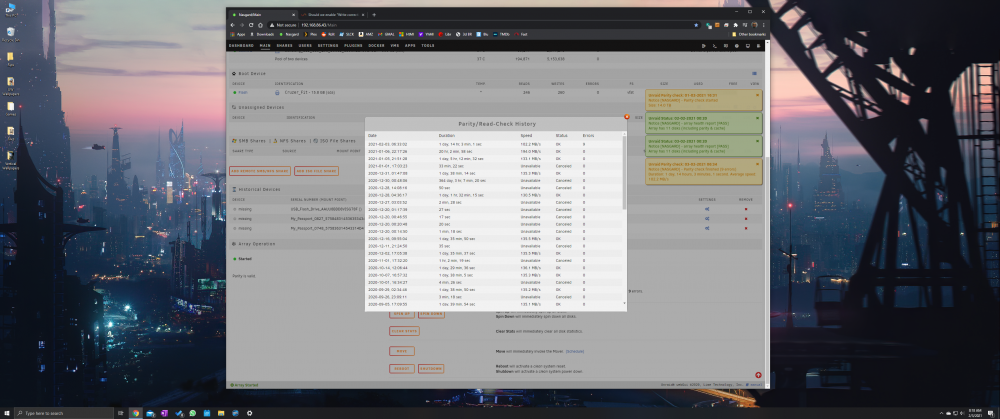1000x419 pixels.
Task: Open the Flash boot device link
Action: coord(243,92)
